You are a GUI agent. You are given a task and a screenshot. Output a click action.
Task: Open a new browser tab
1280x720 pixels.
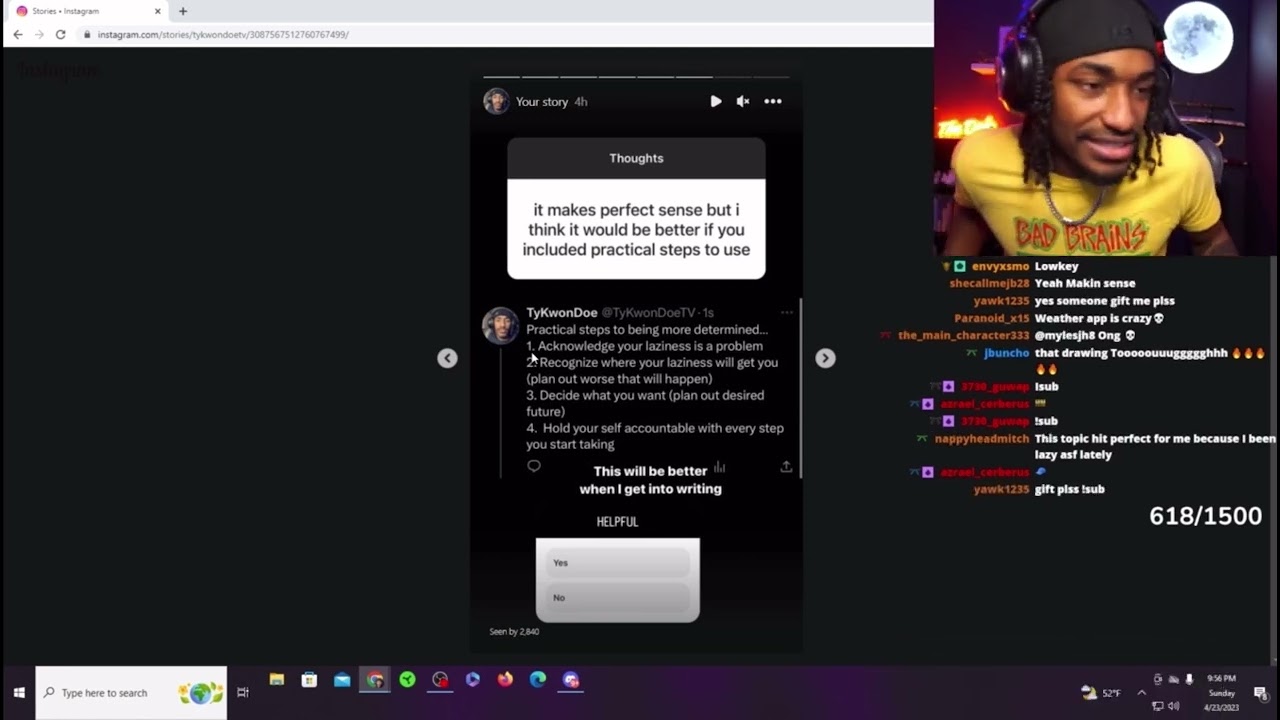click(x=183, y=11)
